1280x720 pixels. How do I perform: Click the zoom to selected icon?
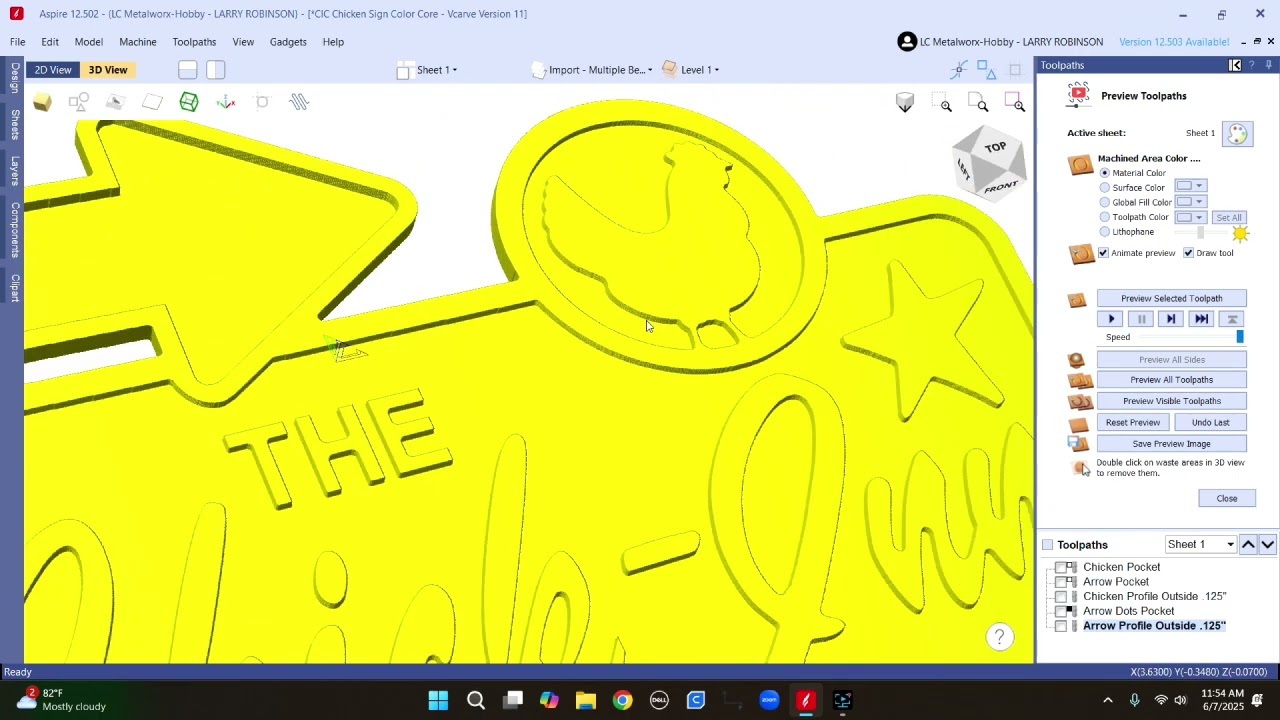pos(1015,103)
